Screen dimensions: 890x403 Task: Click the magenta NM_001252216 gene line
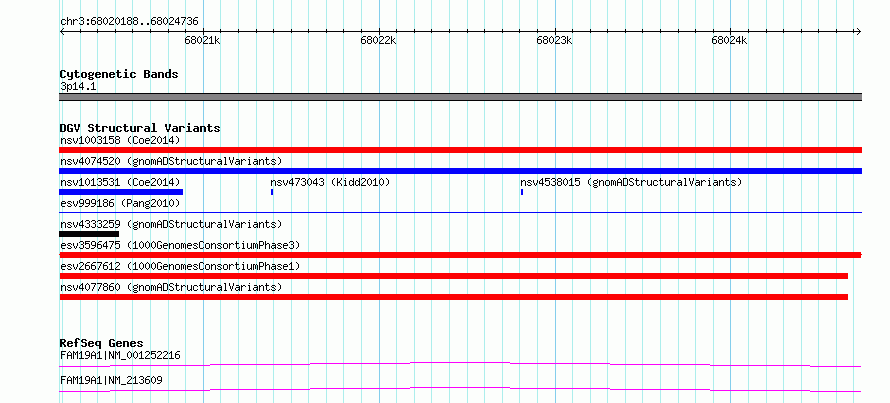point(460,364)
